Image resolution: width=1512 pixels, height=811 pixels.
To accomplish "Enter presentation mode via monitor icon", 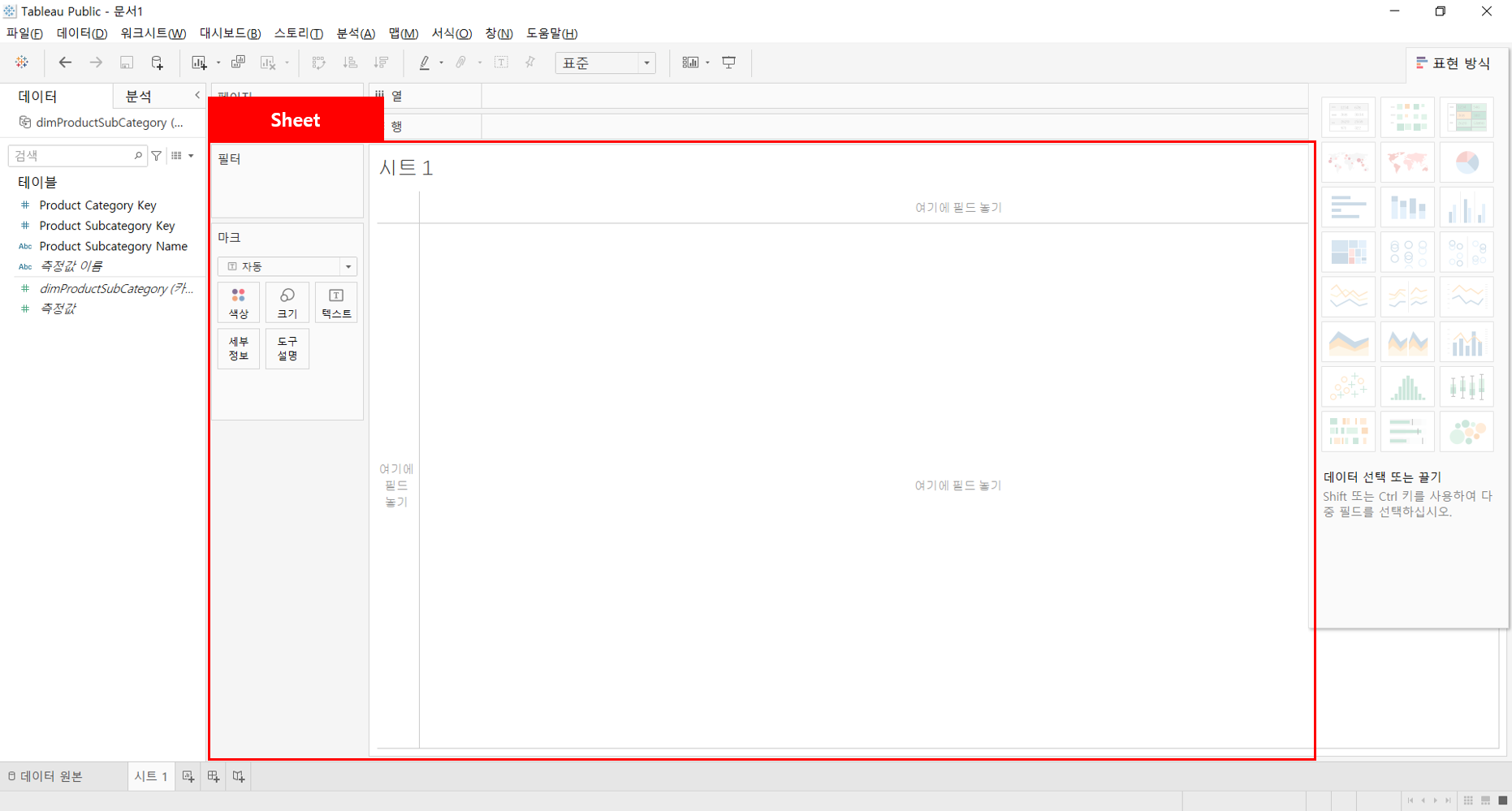I will [x=729, y=63].
